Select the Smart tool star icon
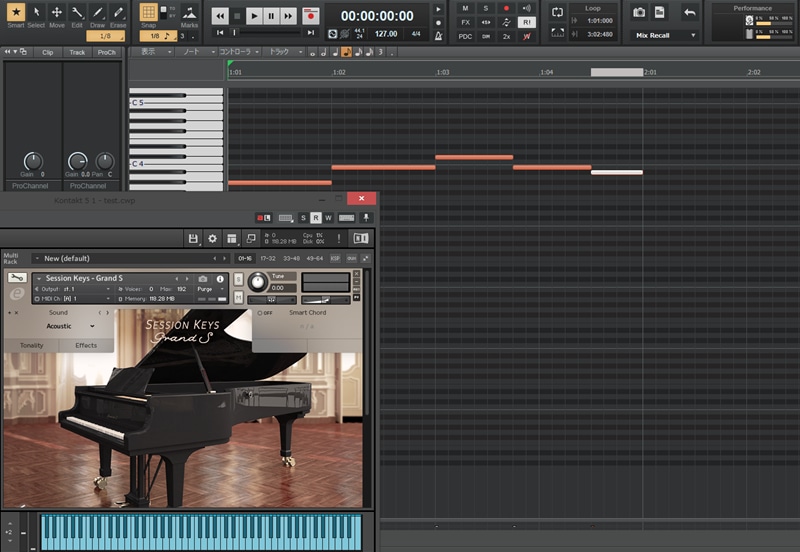The width and height of the screenshot is (800, 552). [x=16, y=12]
